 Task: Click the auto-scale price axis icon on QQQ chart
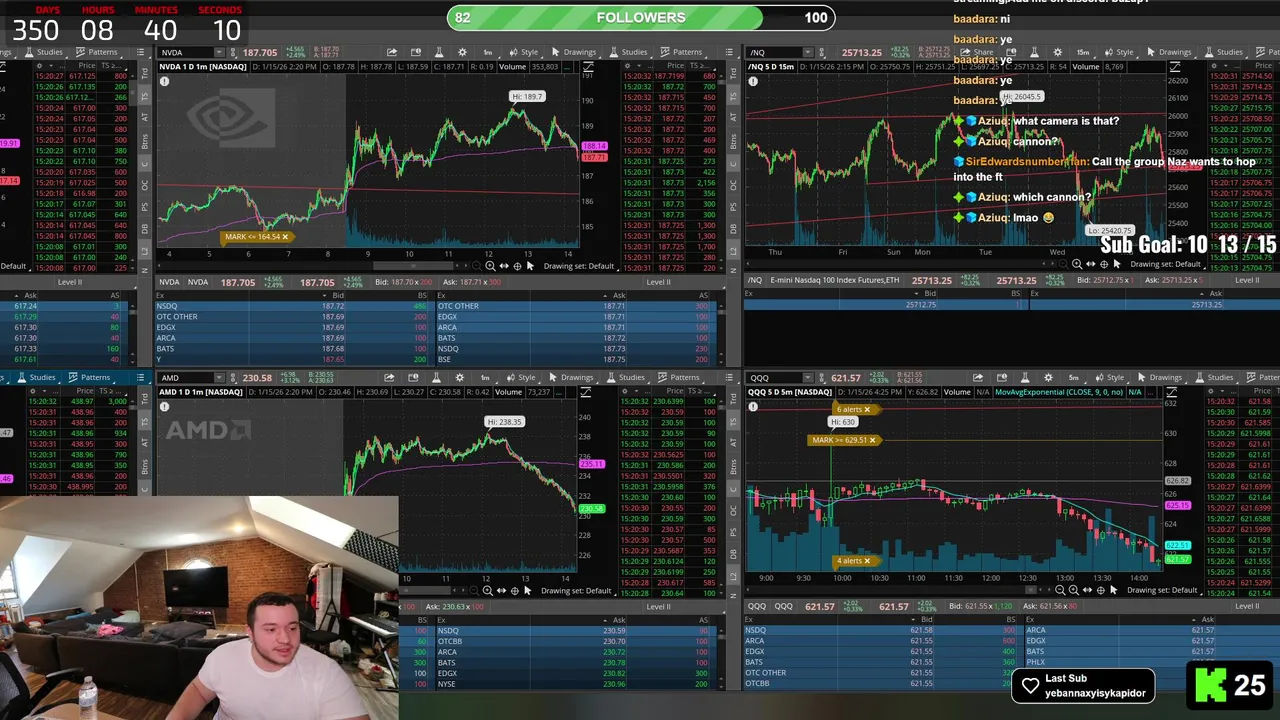(1172, 392)
